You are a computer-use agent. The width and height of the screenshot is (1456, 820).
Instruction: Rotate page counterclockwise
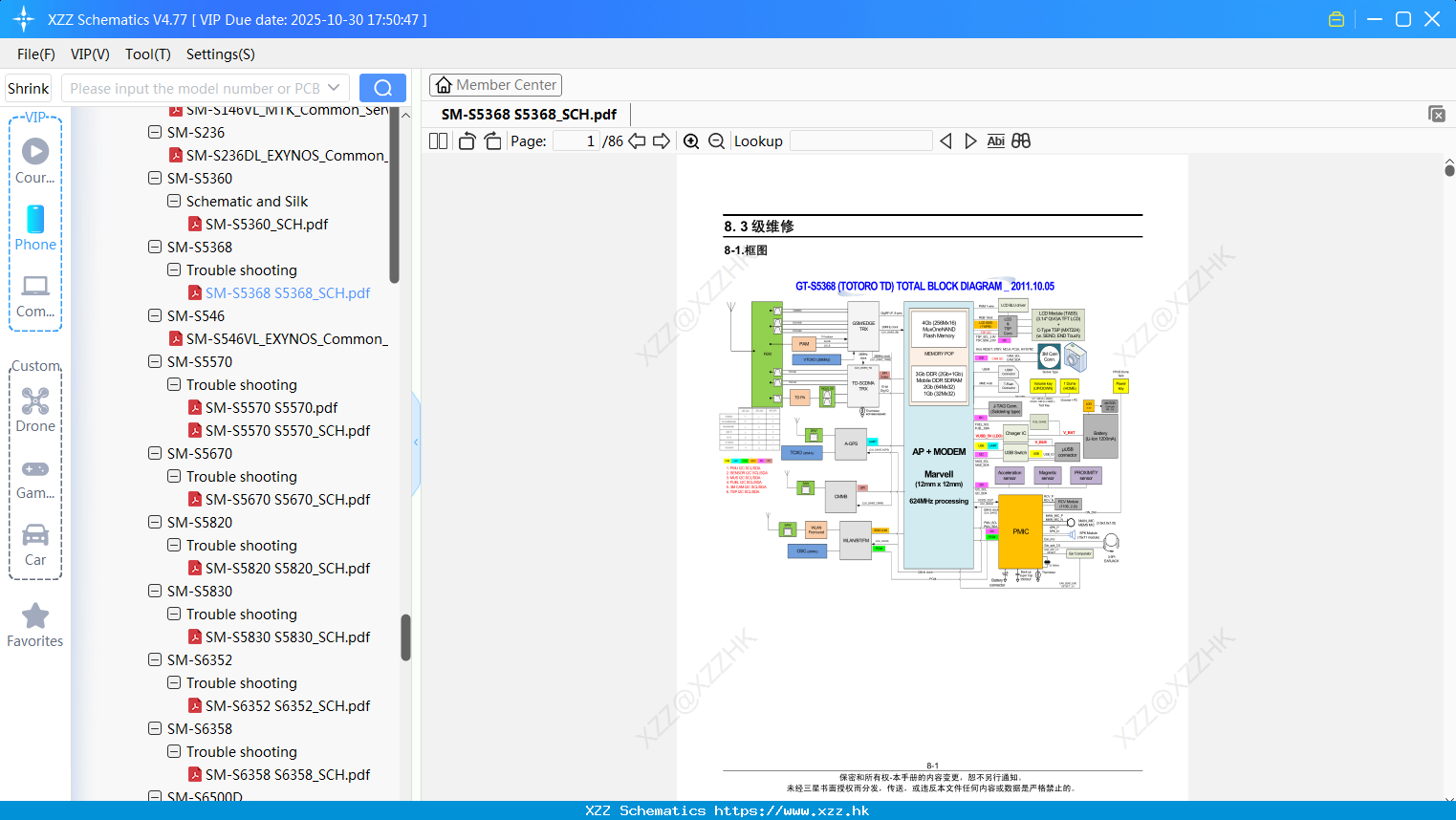pyautogui.click(x=467, y=141)
